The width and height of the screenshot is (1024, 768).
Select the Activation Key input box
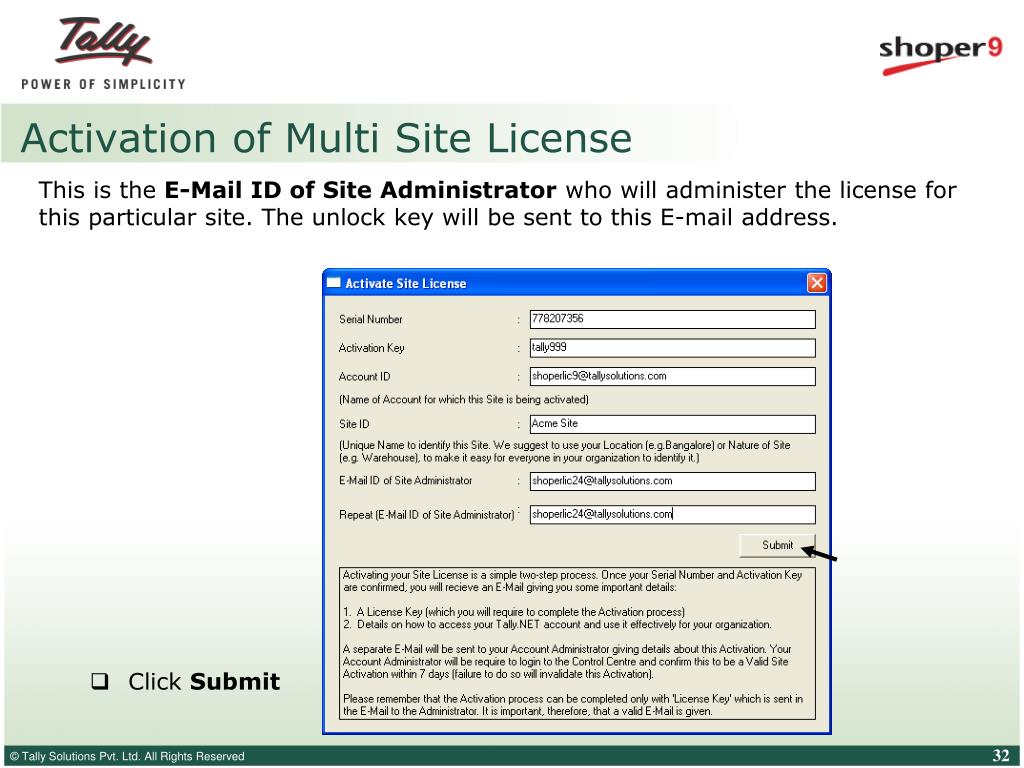pos(673,347)
